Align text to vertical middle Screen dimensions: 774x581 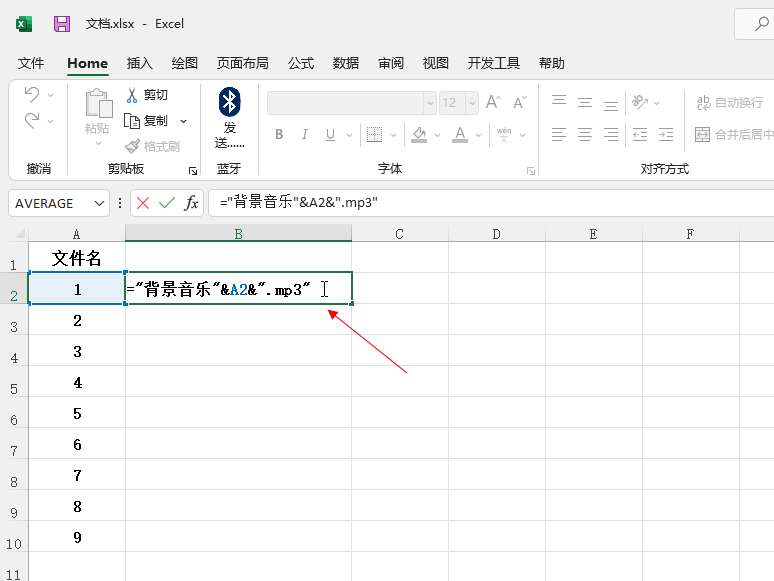pos(585,102)
